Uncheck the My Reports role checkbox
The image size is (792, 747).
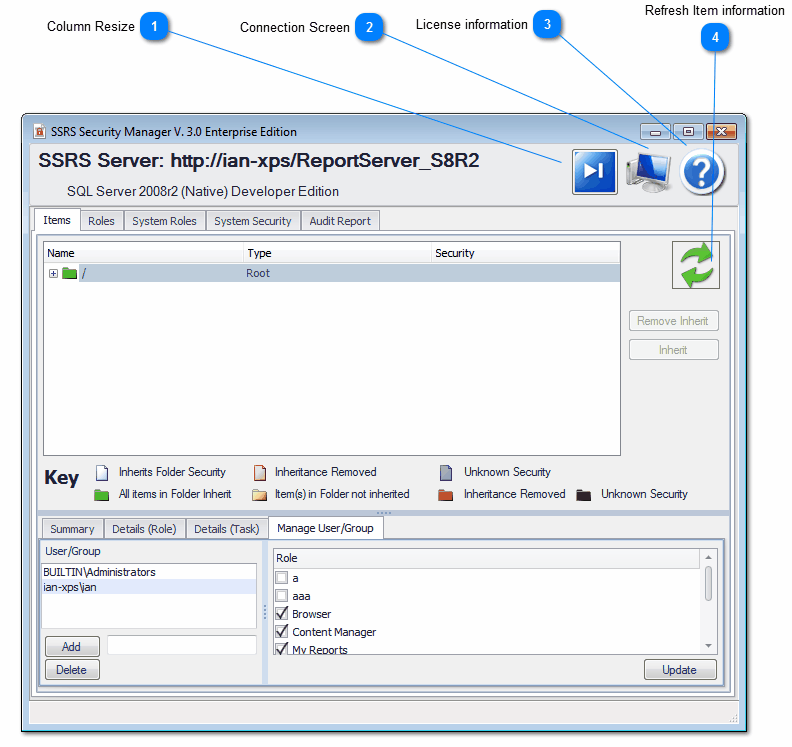click(x=282, y=649)
